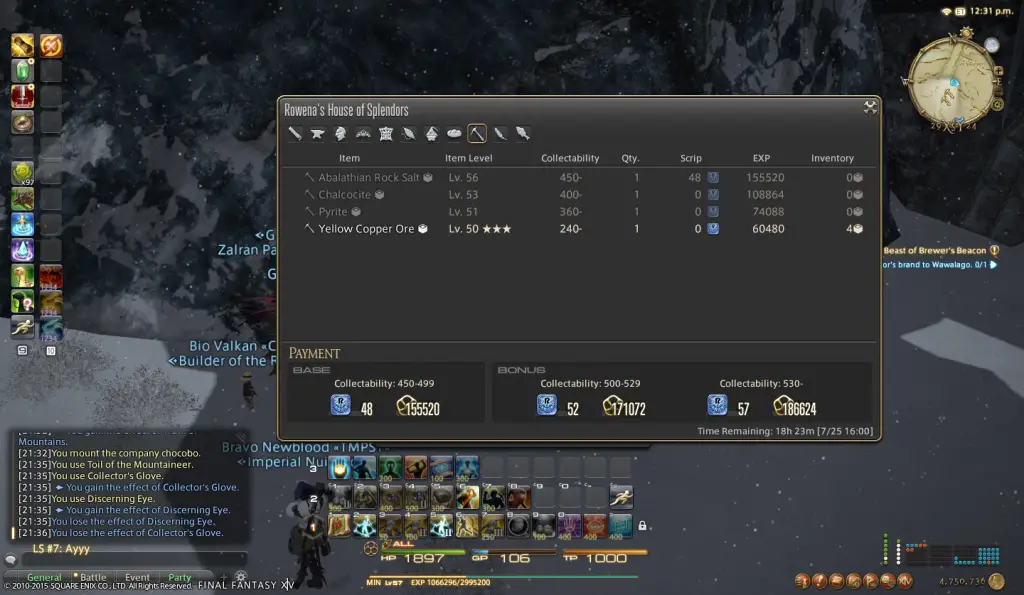Select the Goldsmith tiara tab icon

coord(363,133)
